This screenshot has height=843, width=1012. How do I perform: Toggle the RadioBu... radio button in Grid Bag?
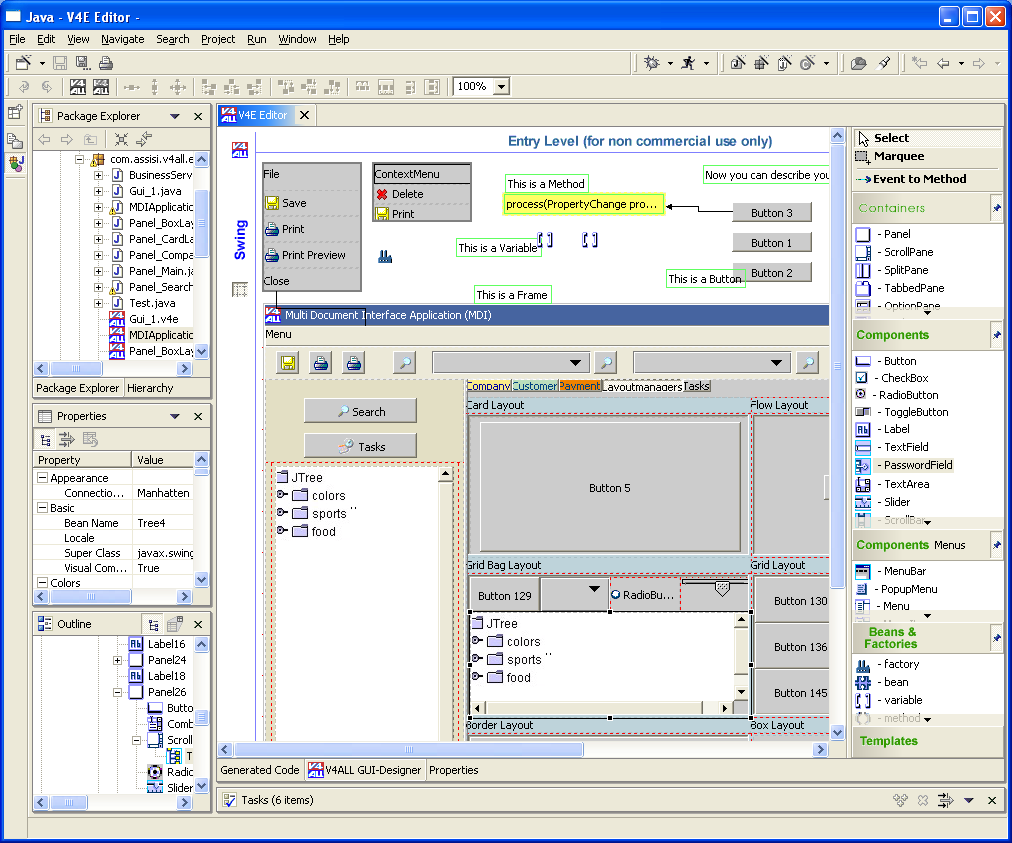click(616, 595)
